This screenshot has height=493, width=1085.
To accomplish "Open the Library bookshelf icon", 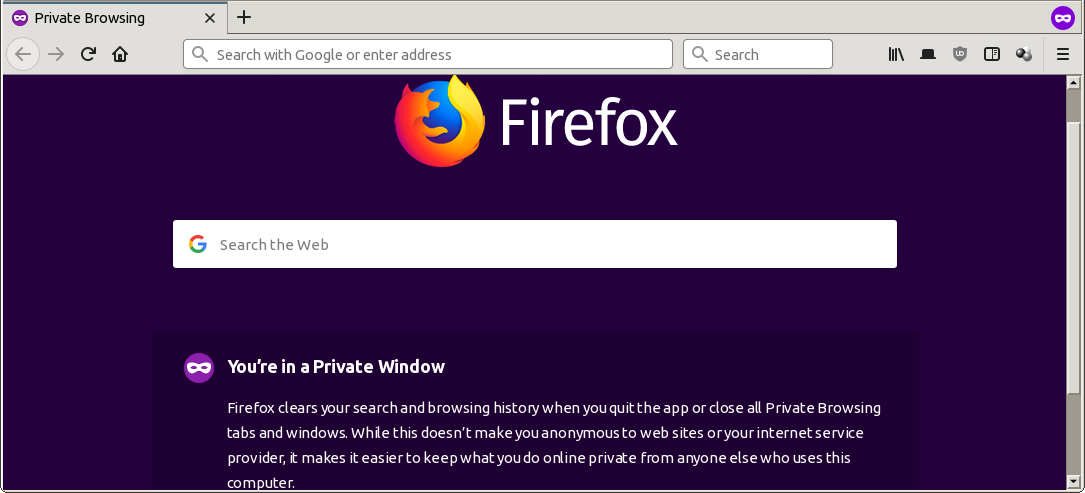I will tap(896, 55).
